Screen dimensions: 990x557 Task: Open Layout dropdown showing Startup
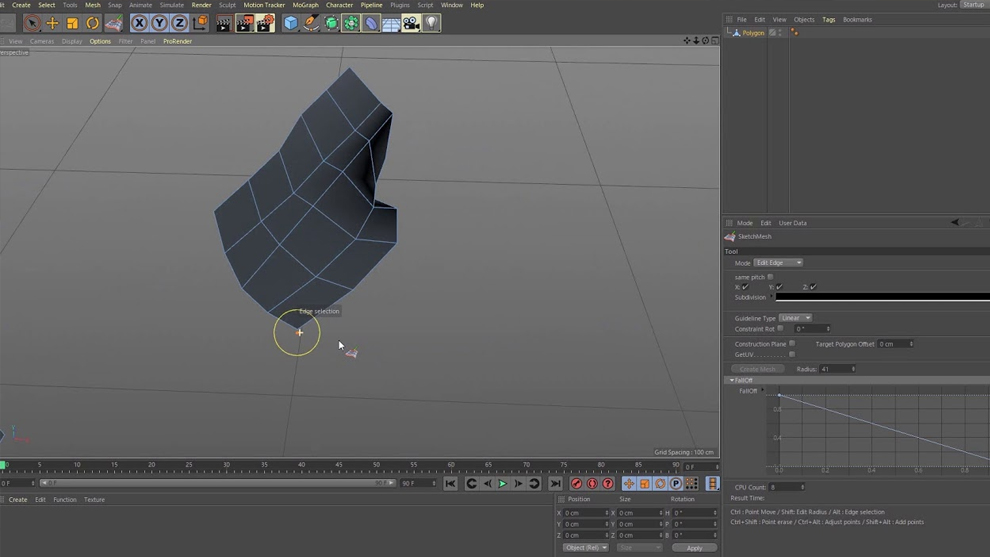(x=974, y=4)
